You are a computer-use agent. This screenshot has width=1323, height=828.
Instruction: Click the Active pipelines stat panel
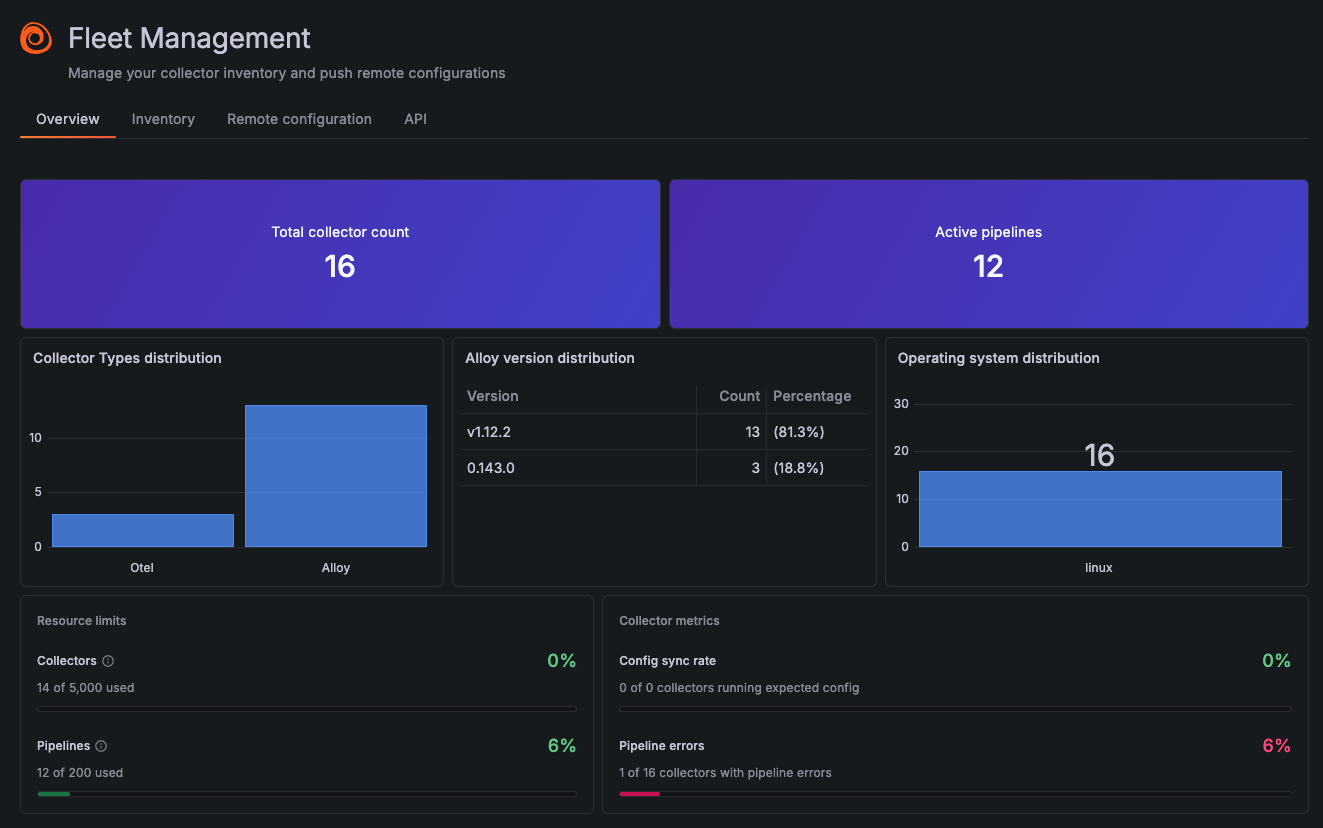pos(988,253)
